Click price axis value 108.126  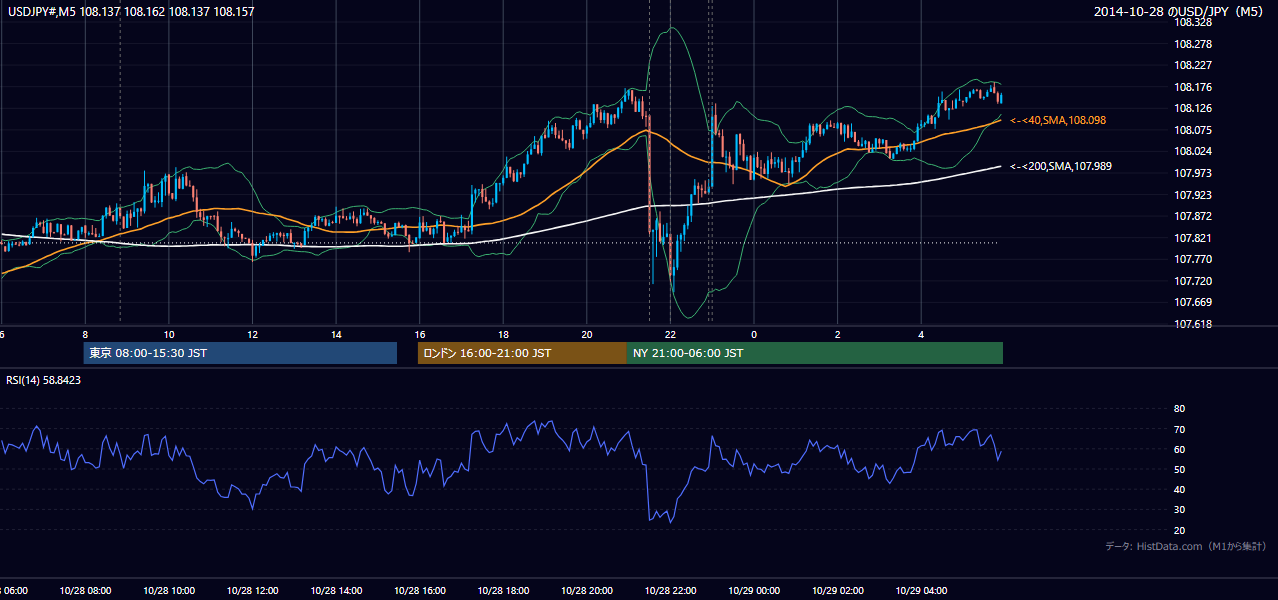pyautogui.click(x=1193, y=108)
